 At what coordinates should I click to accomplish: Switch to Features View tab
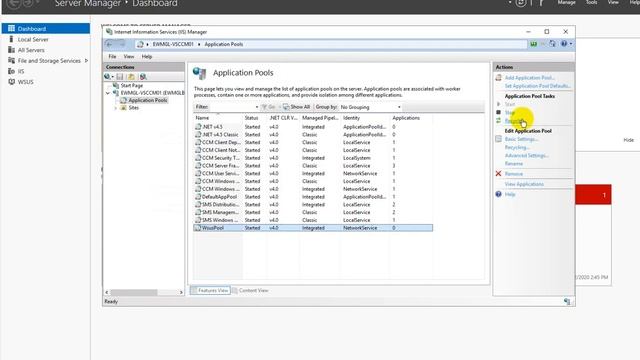210,291
